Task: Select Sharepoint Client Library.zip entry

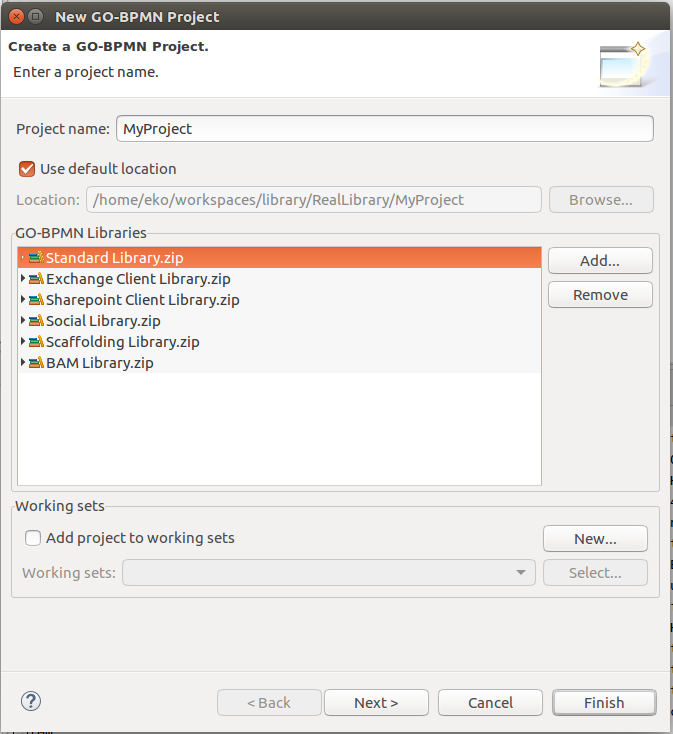Action: point(279,300)
